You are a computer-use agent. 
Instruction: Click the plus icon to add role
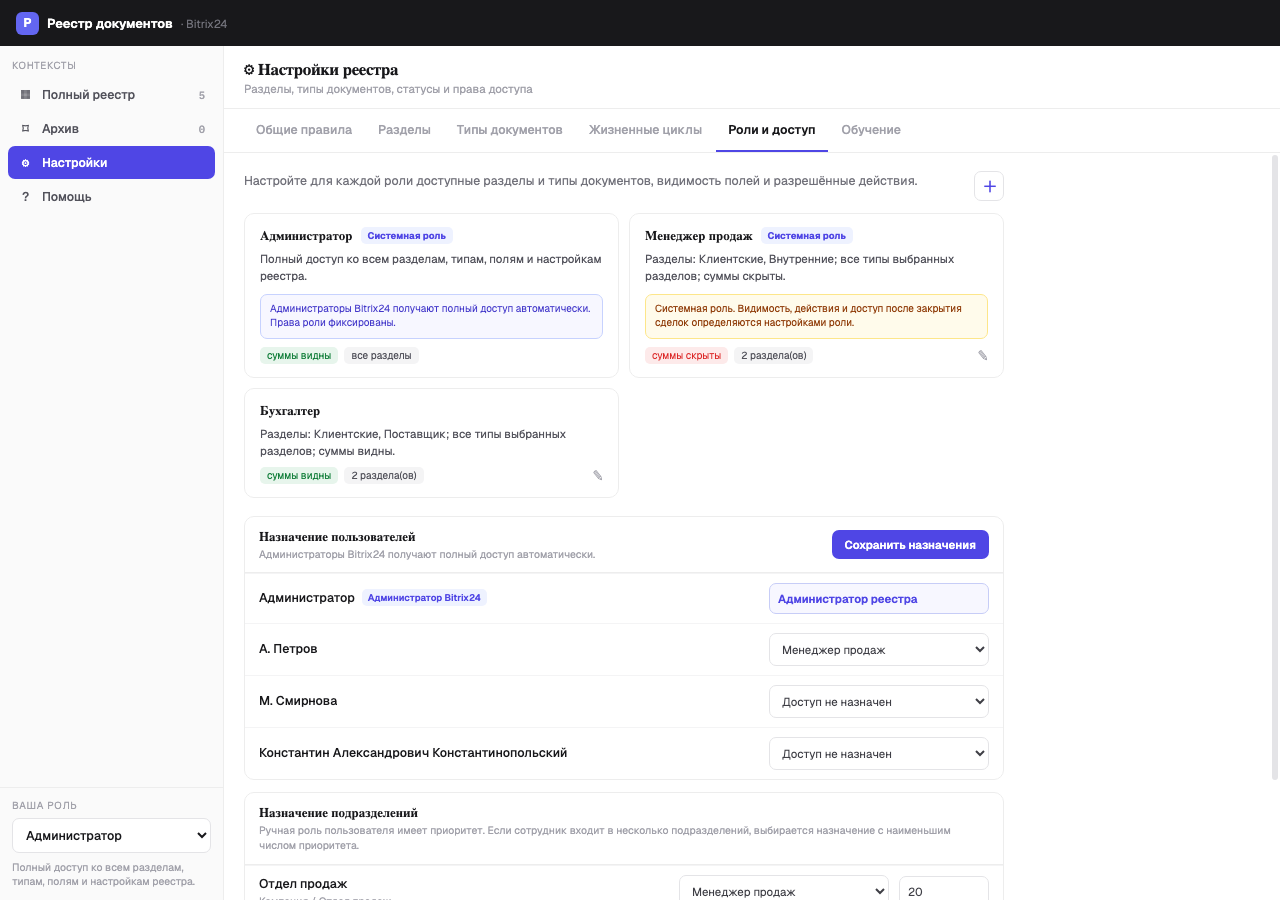[x=989, y=186]
